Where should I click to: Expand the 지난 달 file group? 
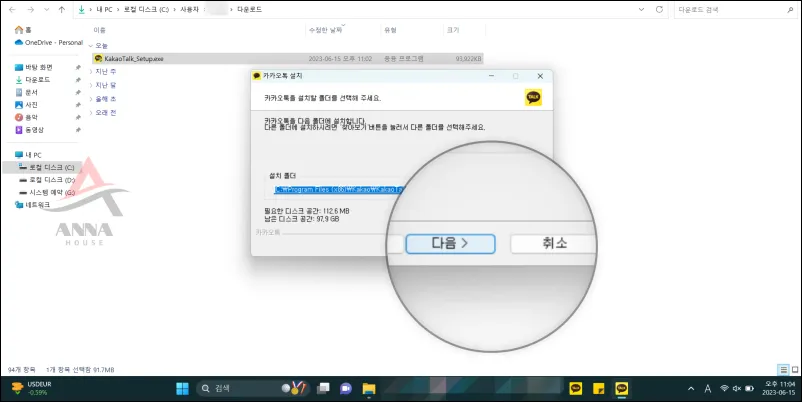[x=91, y=85]
